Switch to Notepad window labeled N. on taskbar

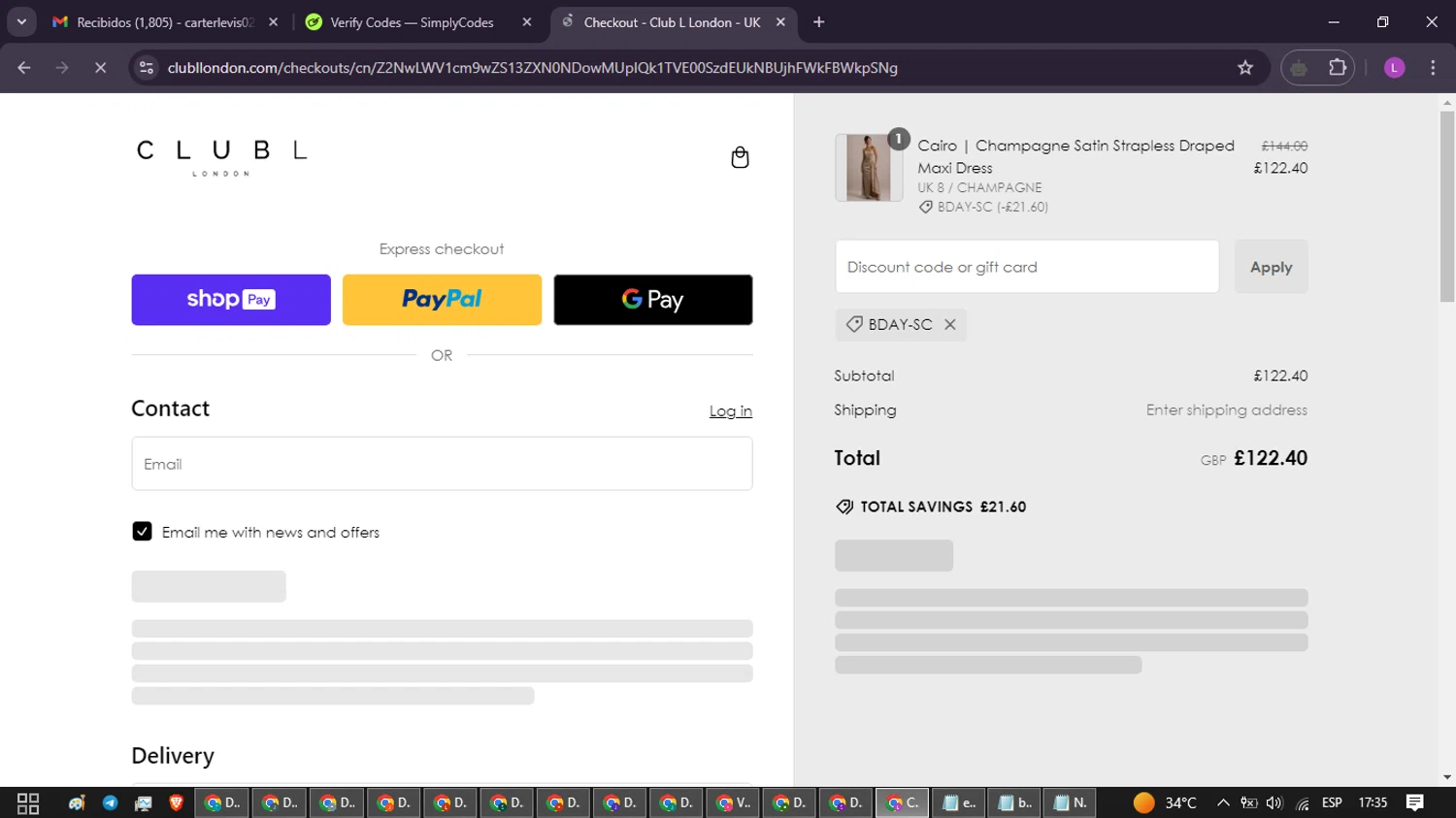pos(1071,803)
